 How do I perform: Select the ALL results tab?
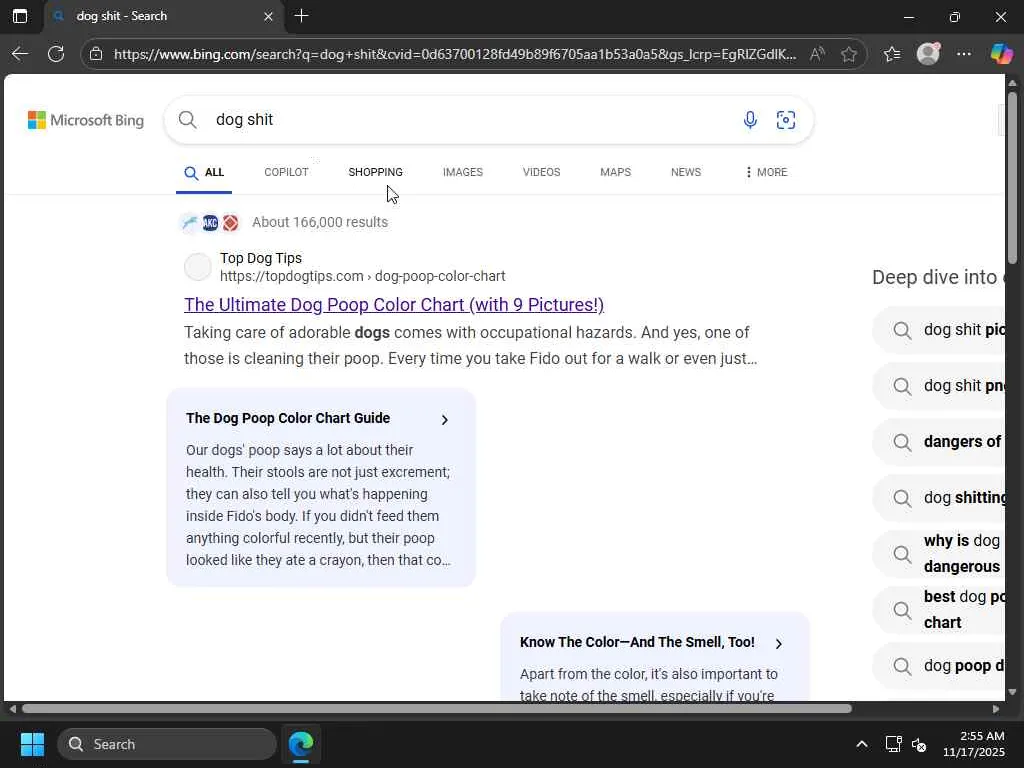point(204,172)
